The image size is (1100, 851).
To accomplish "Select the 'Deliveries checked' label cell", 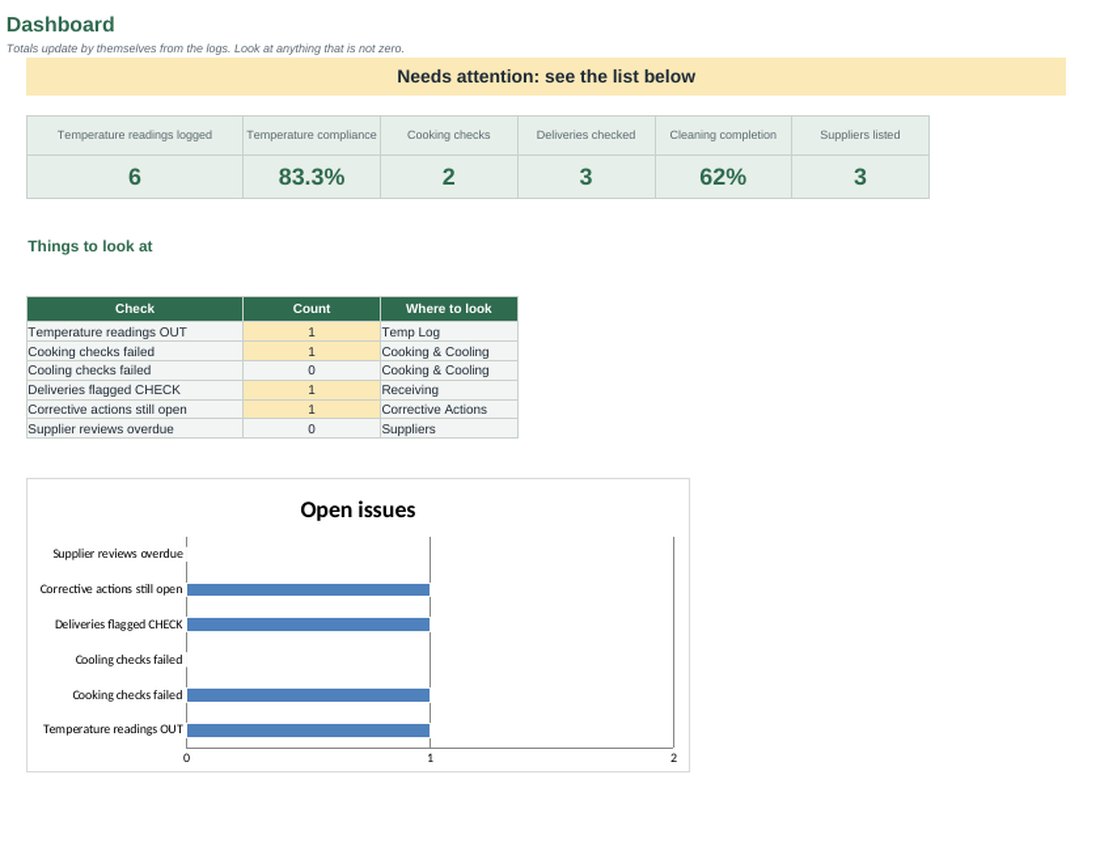I will click(586, 135).
